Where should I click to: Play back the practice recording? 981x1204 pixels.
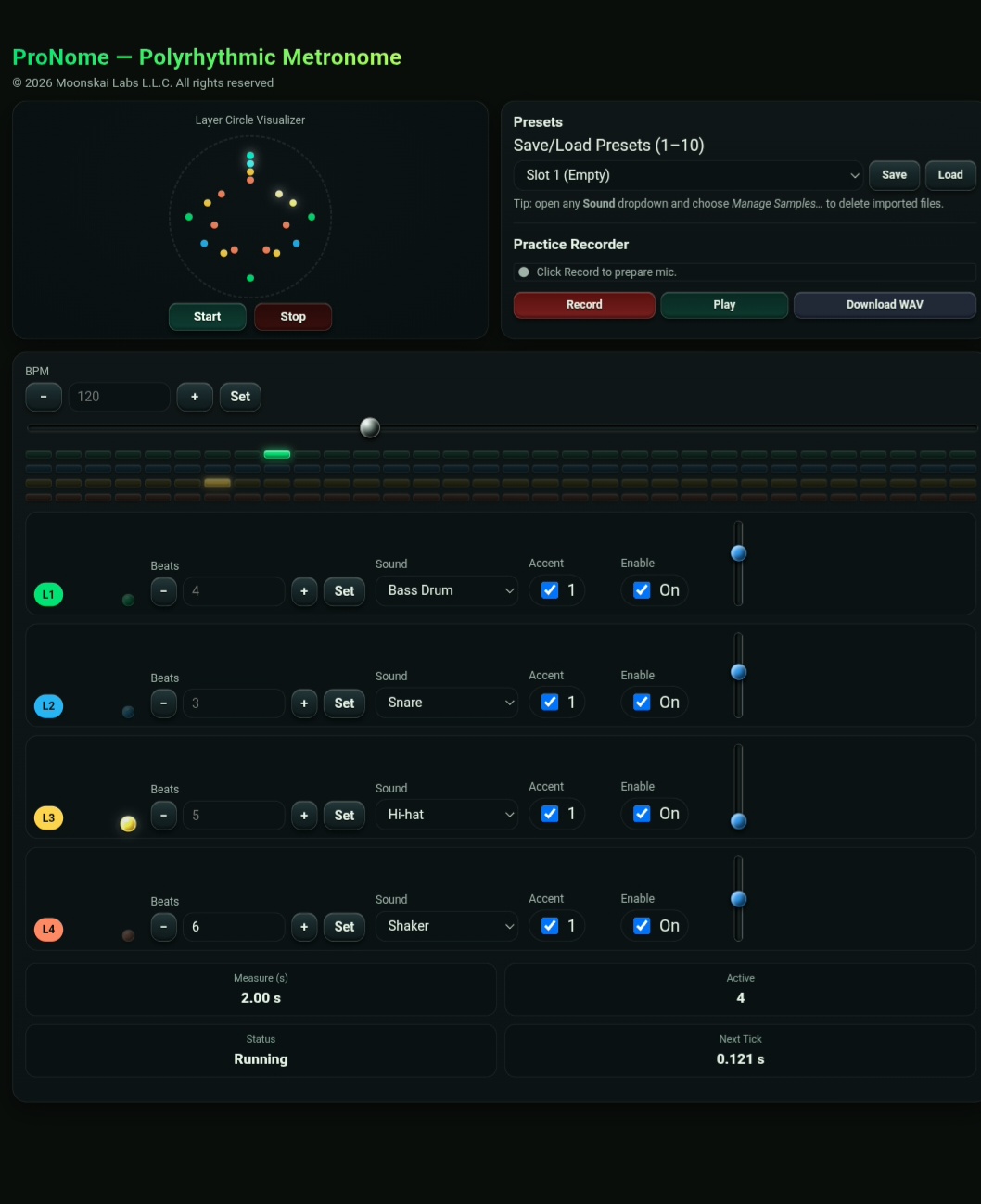pyautogui.click(x=724, y=305)
